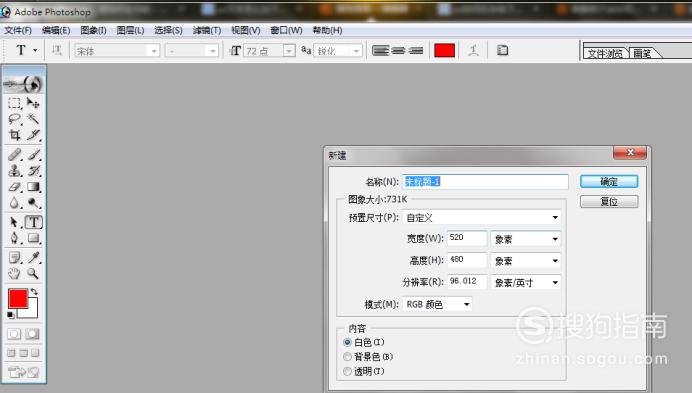Select the Dodge tool

[x=34, y=203]
